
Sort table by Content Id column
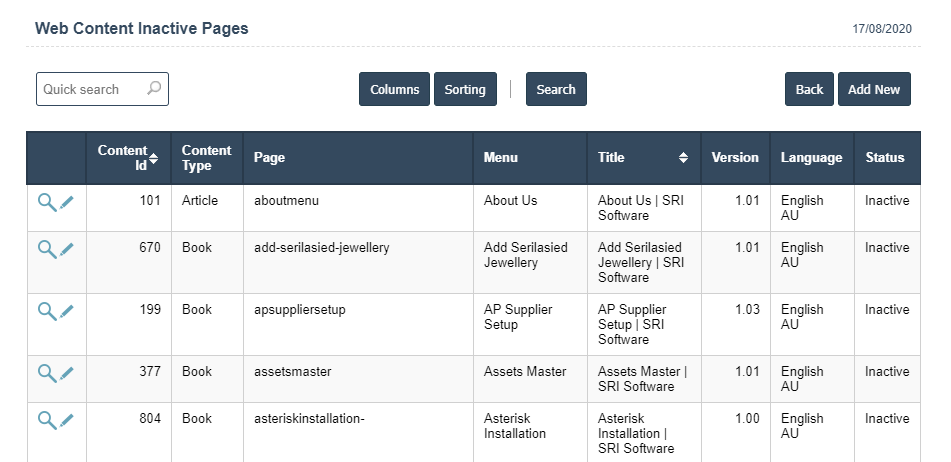(x=153, y=158)
